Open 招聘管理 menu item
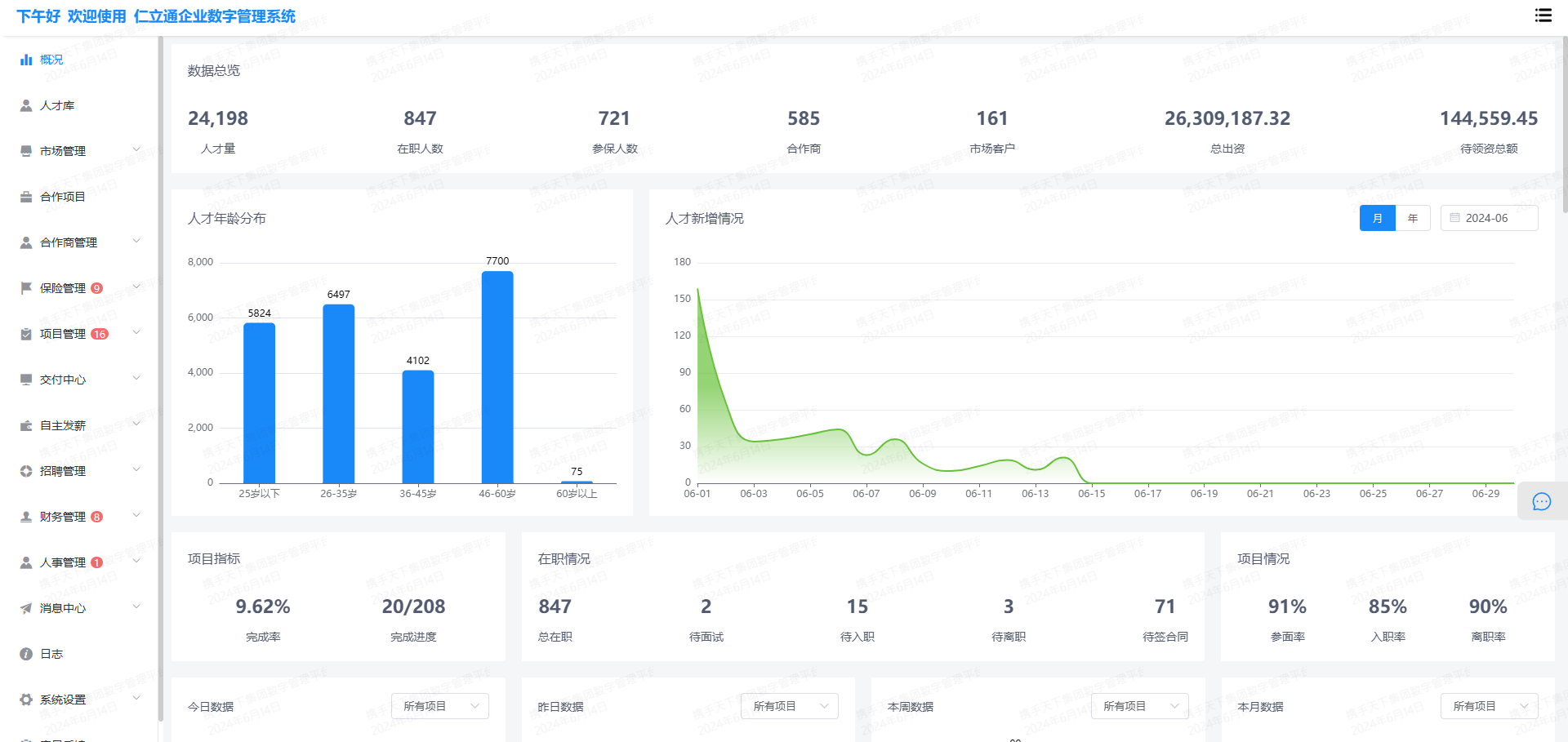The width and height of the screenshot is (1568, 742). (63, 471)
